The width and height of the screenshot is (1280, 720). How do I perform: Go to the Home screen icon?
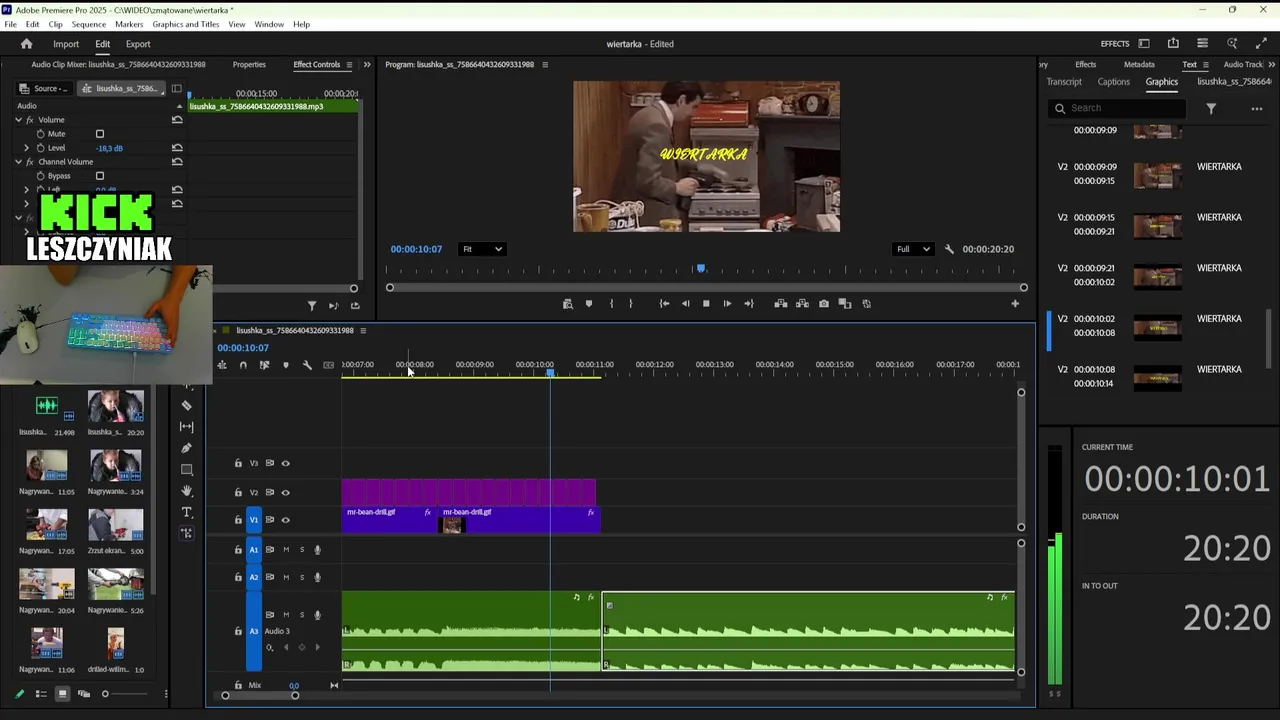click(26, 44)
